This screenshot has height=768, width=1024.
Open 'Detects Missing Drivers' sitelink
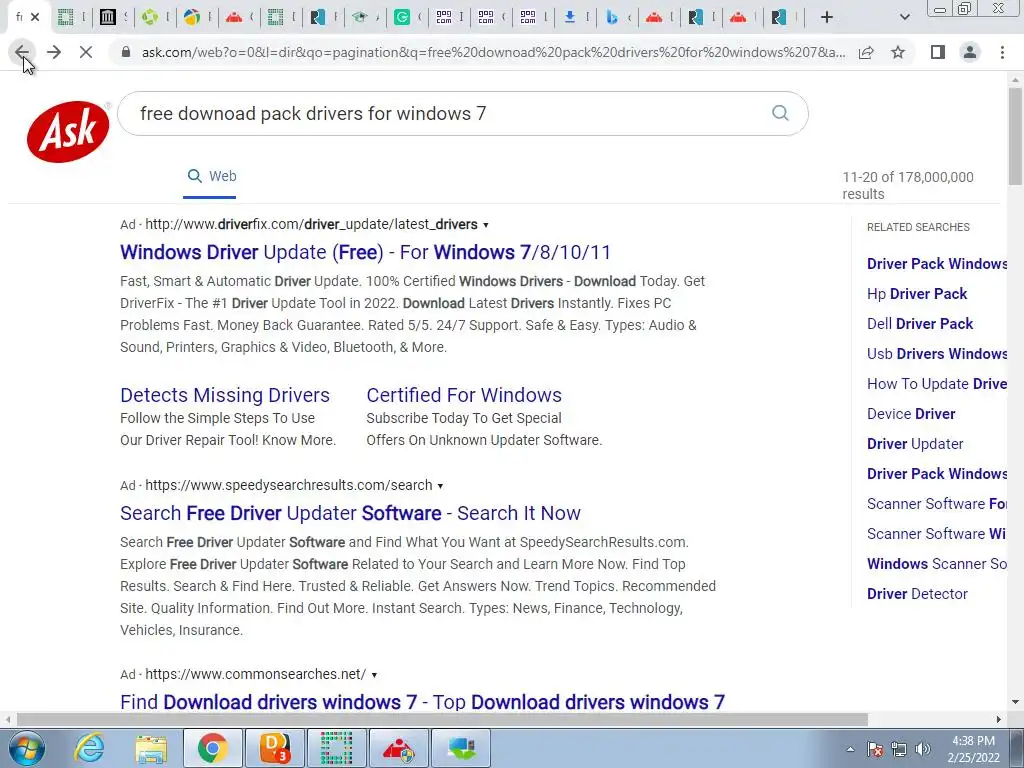coord(225,395)
